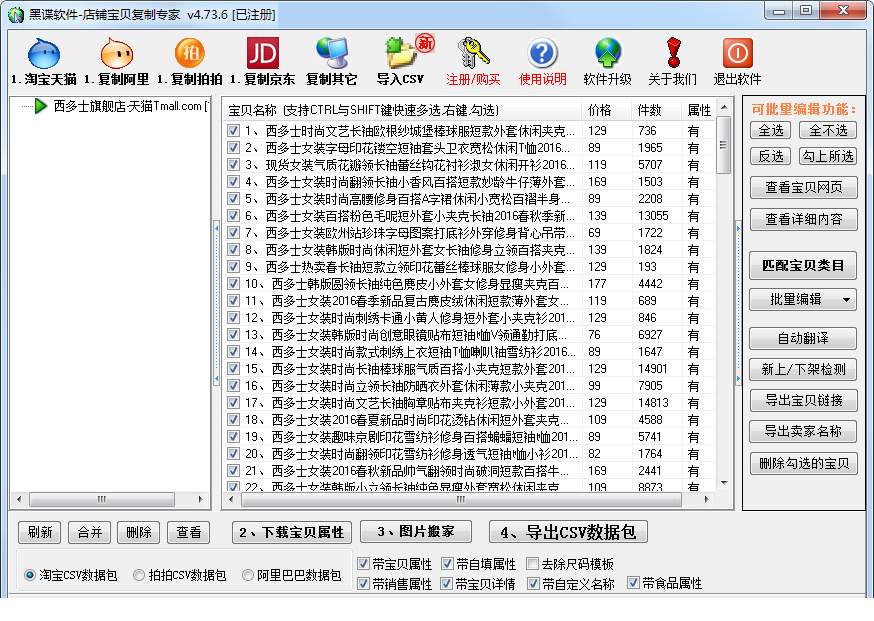Click item list horizontal scrollbar thumb
The height and width of the screenshot is (621, 874).
(461, 499)
